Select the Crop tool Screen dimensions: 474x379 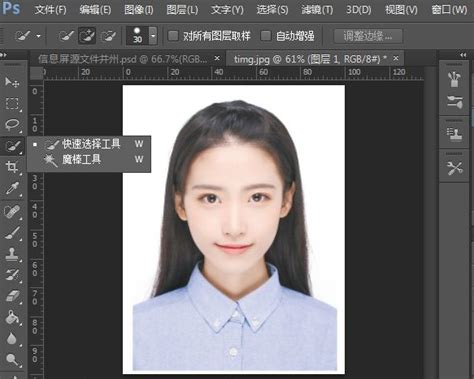tap(12, 167)
